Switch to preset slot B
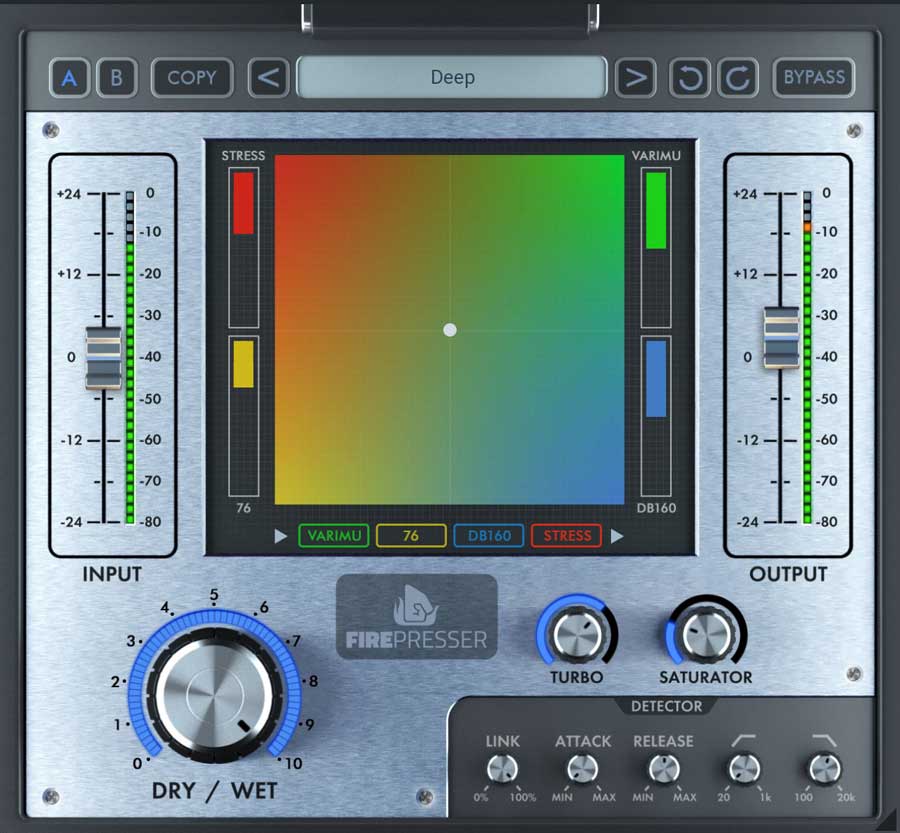900x833 pixels. (x=117, y=78)
